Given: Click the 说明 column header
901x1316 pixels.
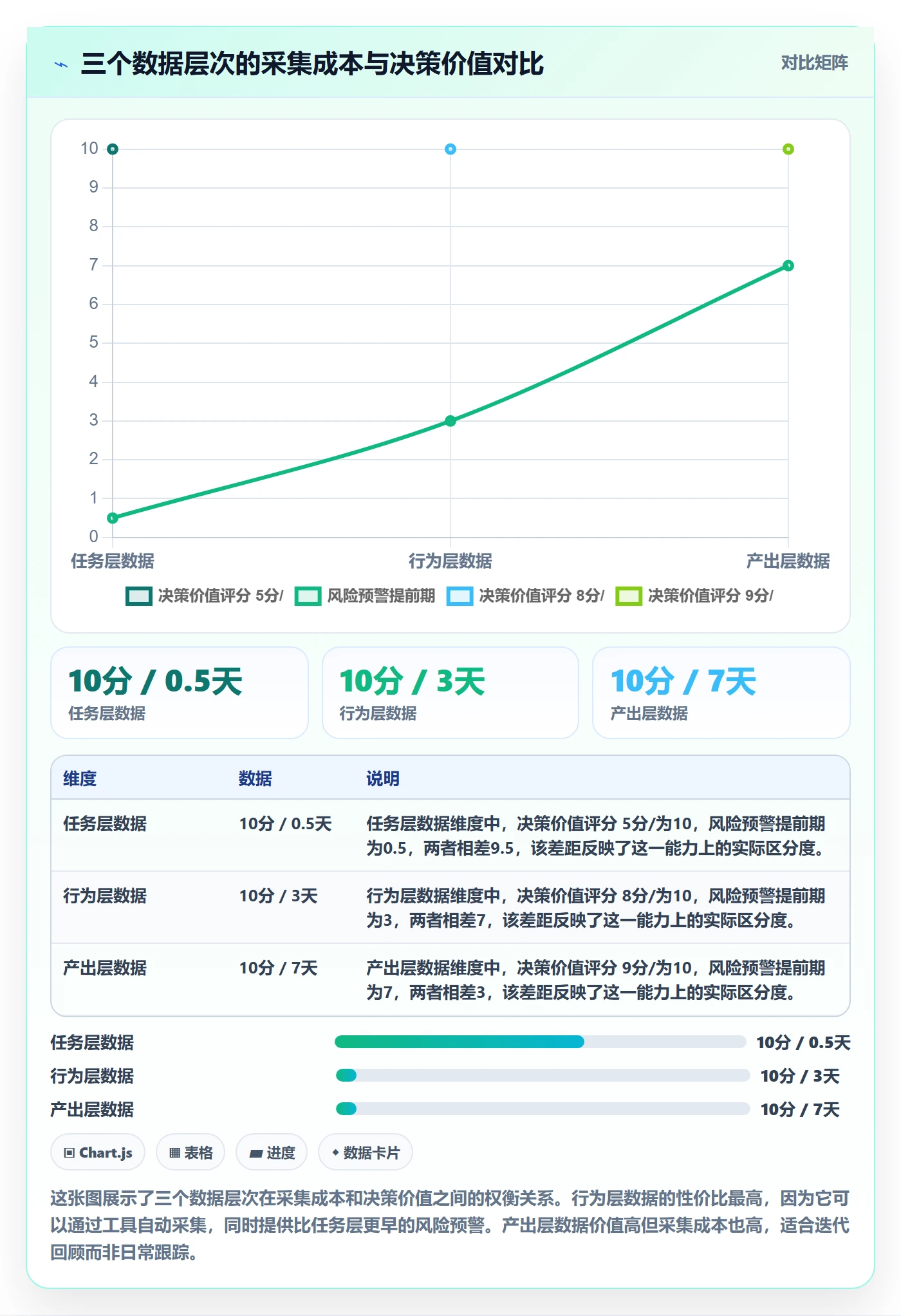Looking at the screenshot, I should tap(383, 778).
